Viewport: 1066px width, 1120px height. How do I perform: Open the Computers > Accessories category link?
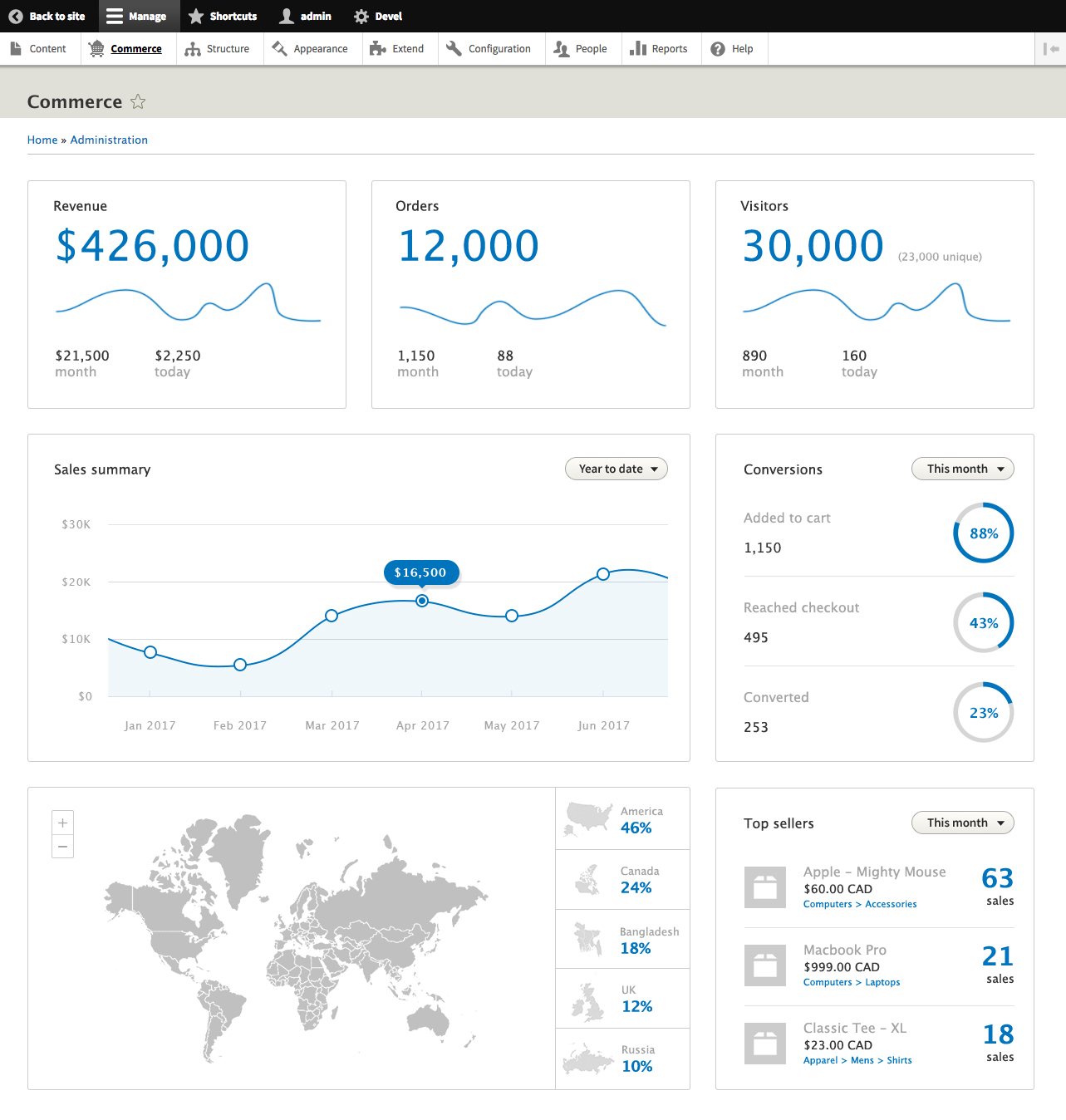[860, 904]
